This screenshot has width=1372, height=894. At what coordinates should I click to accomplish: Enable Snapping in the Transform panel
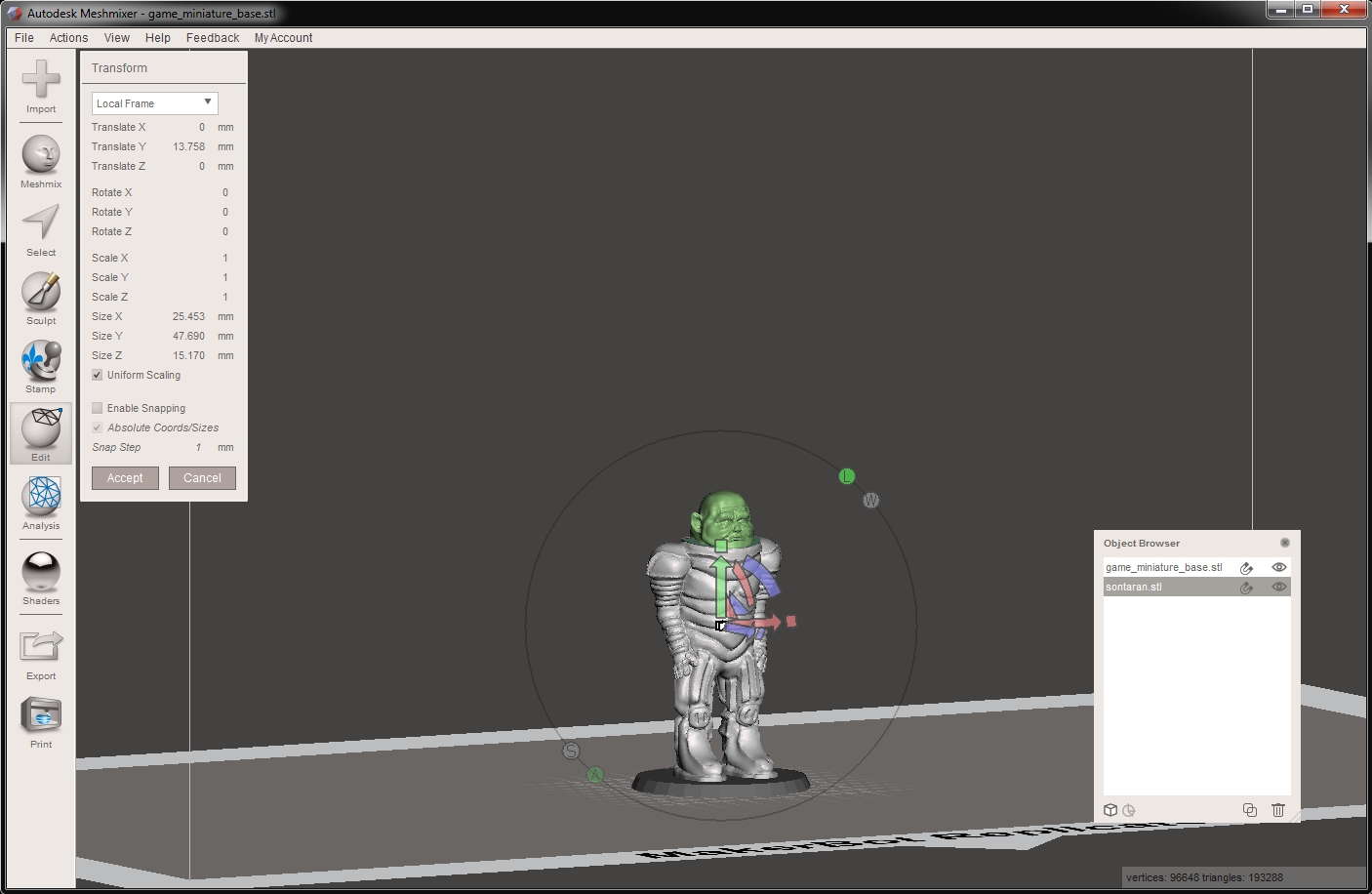pos(97,407)
